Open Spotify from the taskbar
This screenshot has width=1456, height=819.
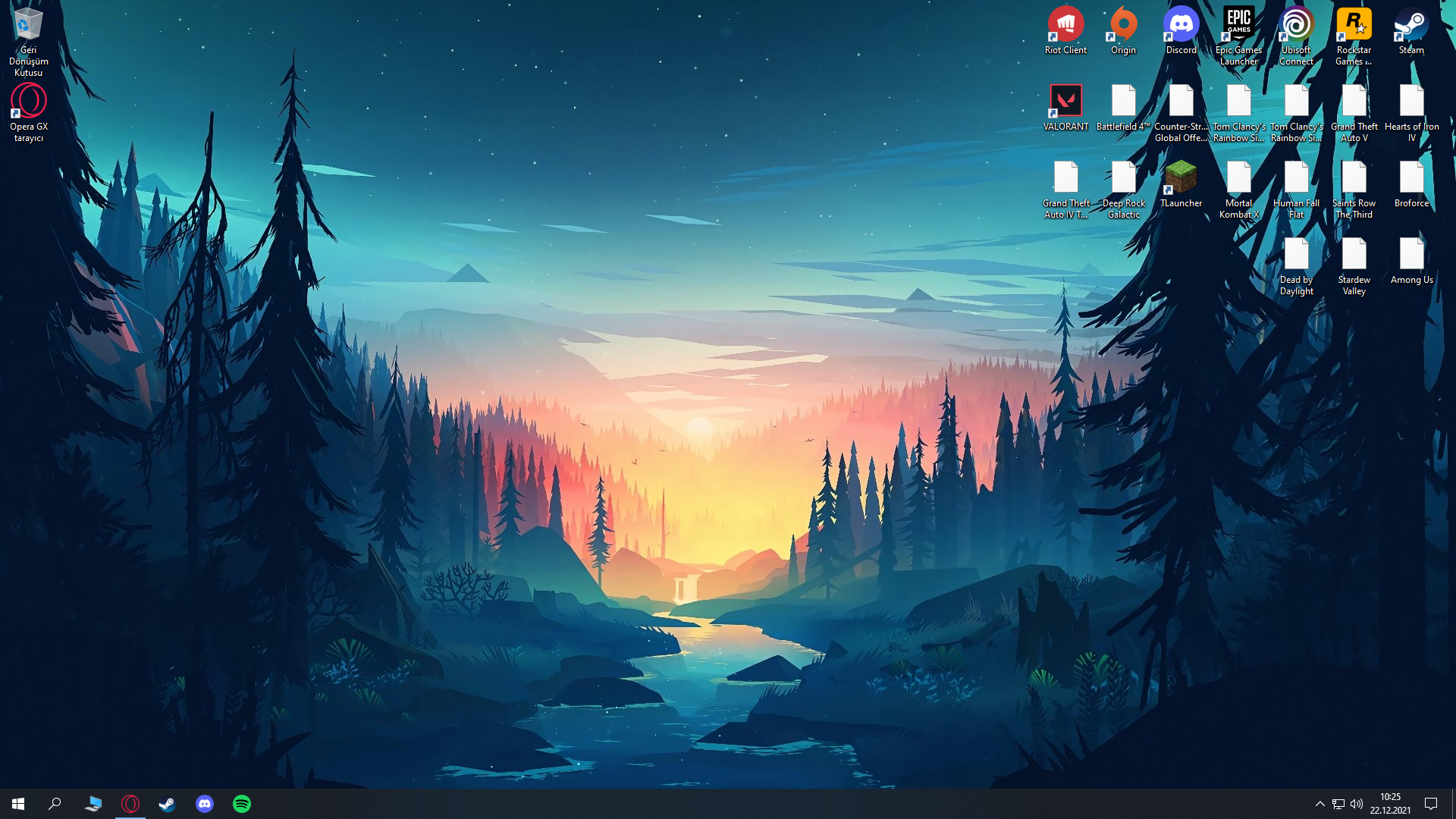tap(242, 804)
